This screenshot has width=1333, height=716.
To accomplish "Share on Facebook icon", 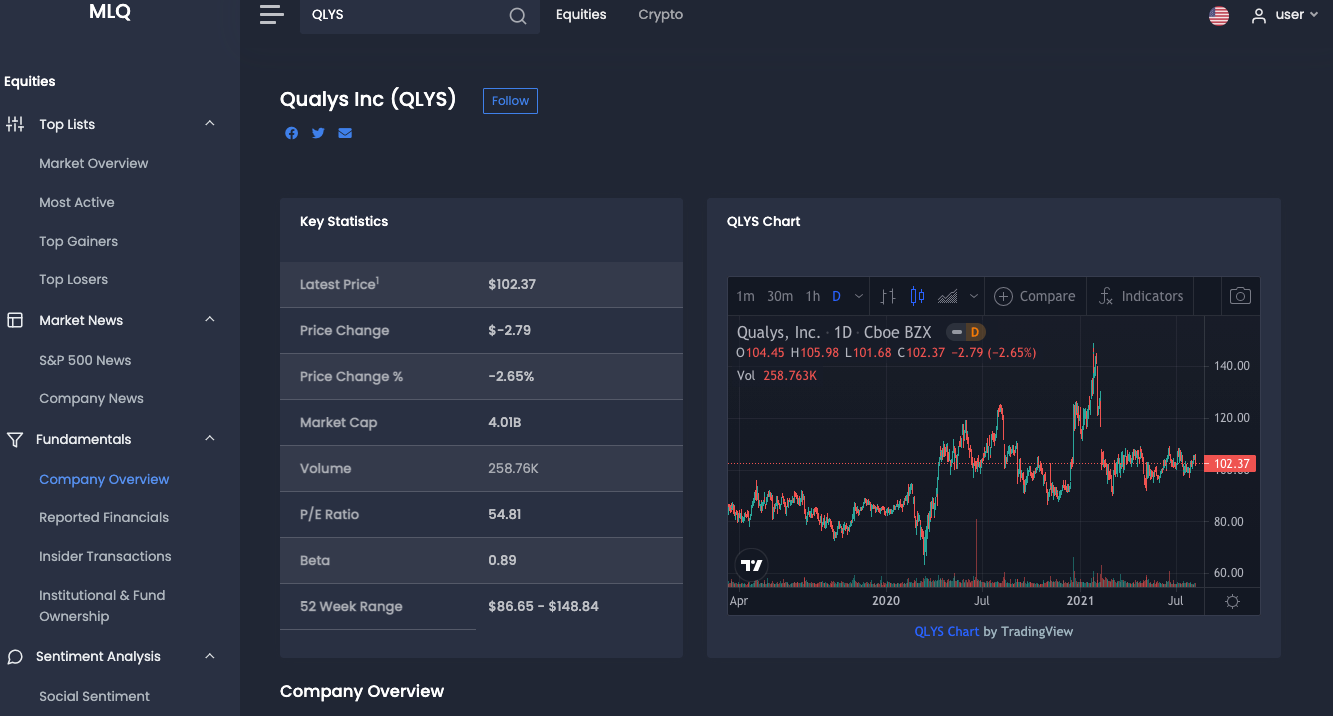I will 291,133.
